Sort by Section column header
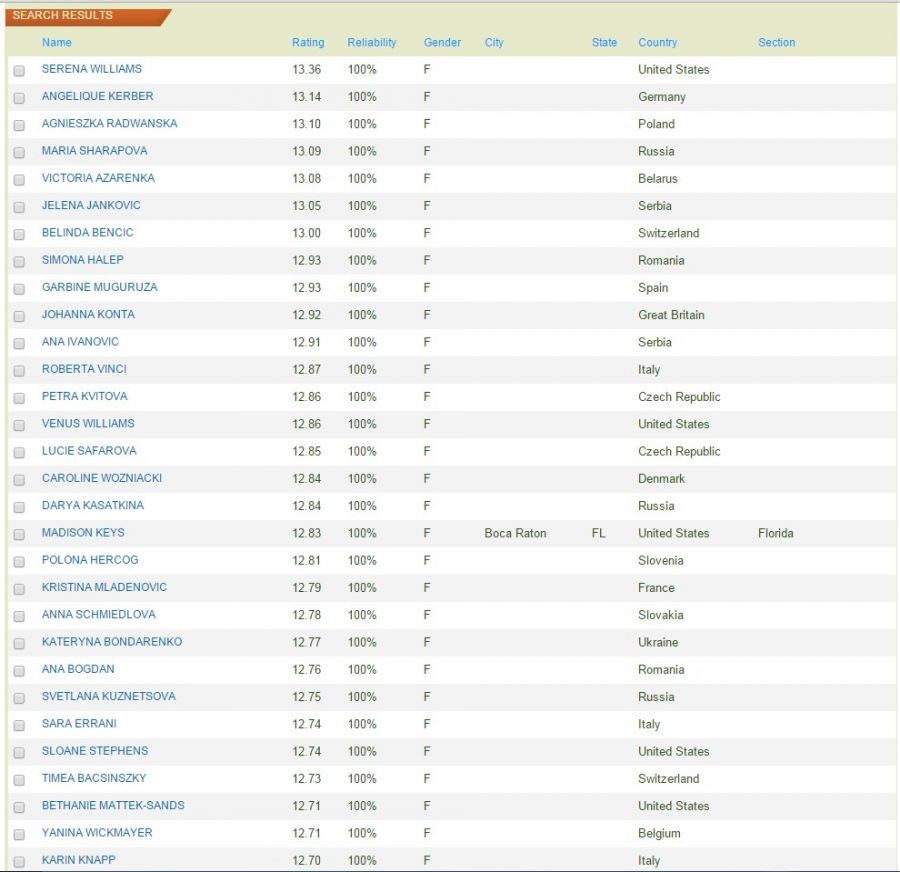Image resolution: width=900 pixels, height=872 pixels. click(776, 42)
